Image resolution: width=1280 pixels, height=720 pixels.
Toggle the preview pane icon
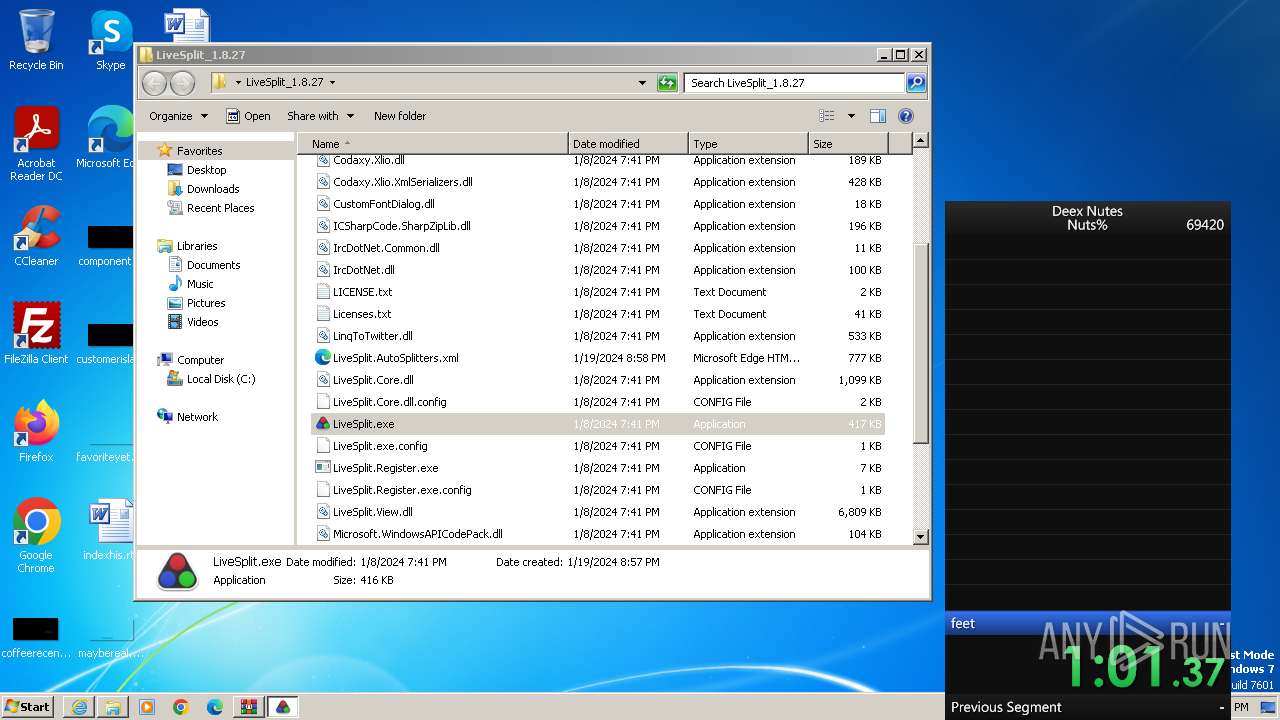point(877,116)
